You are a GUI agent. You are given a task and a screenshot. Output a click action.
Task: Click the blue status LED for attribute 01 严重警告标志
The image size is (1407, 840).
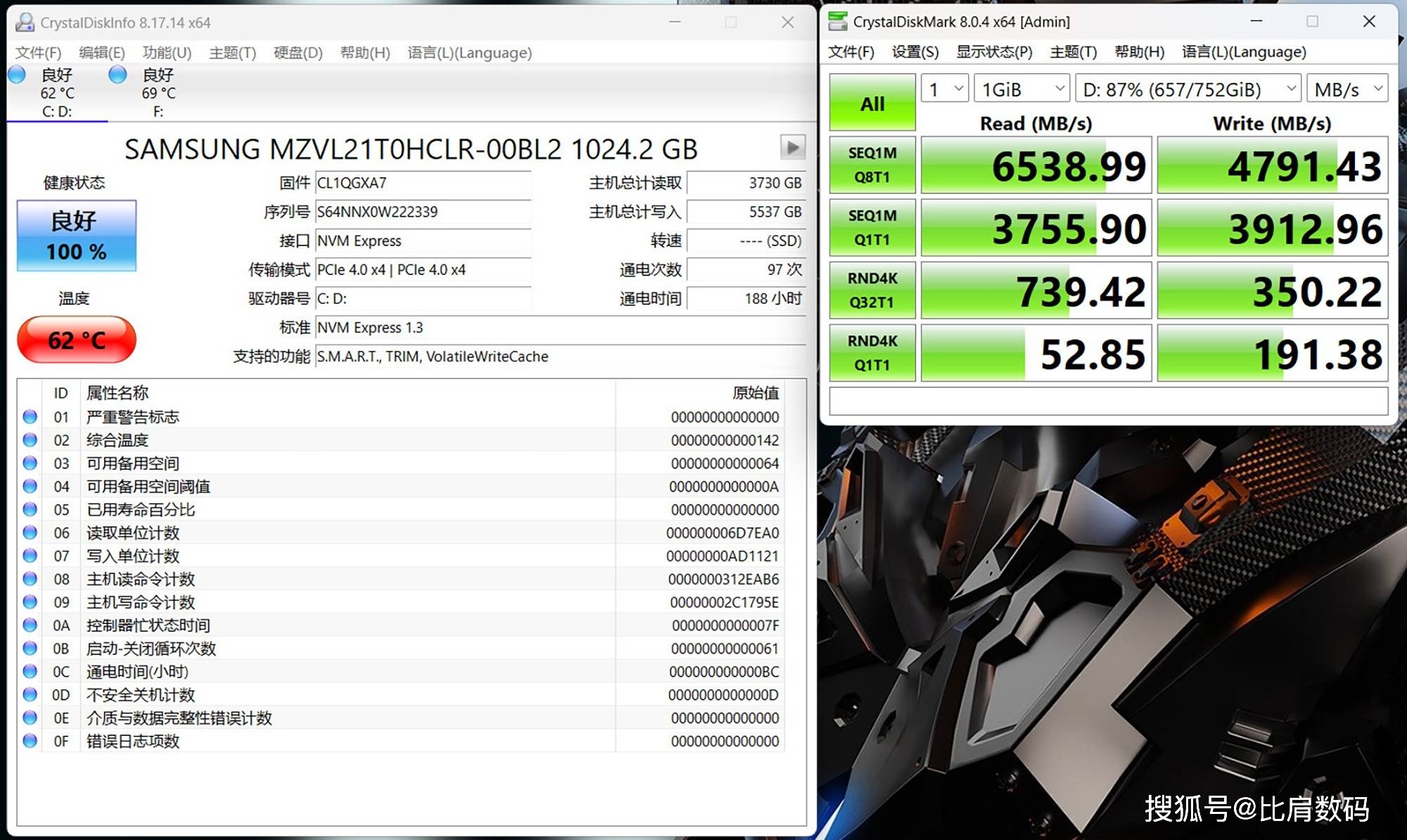click(30, 416)
